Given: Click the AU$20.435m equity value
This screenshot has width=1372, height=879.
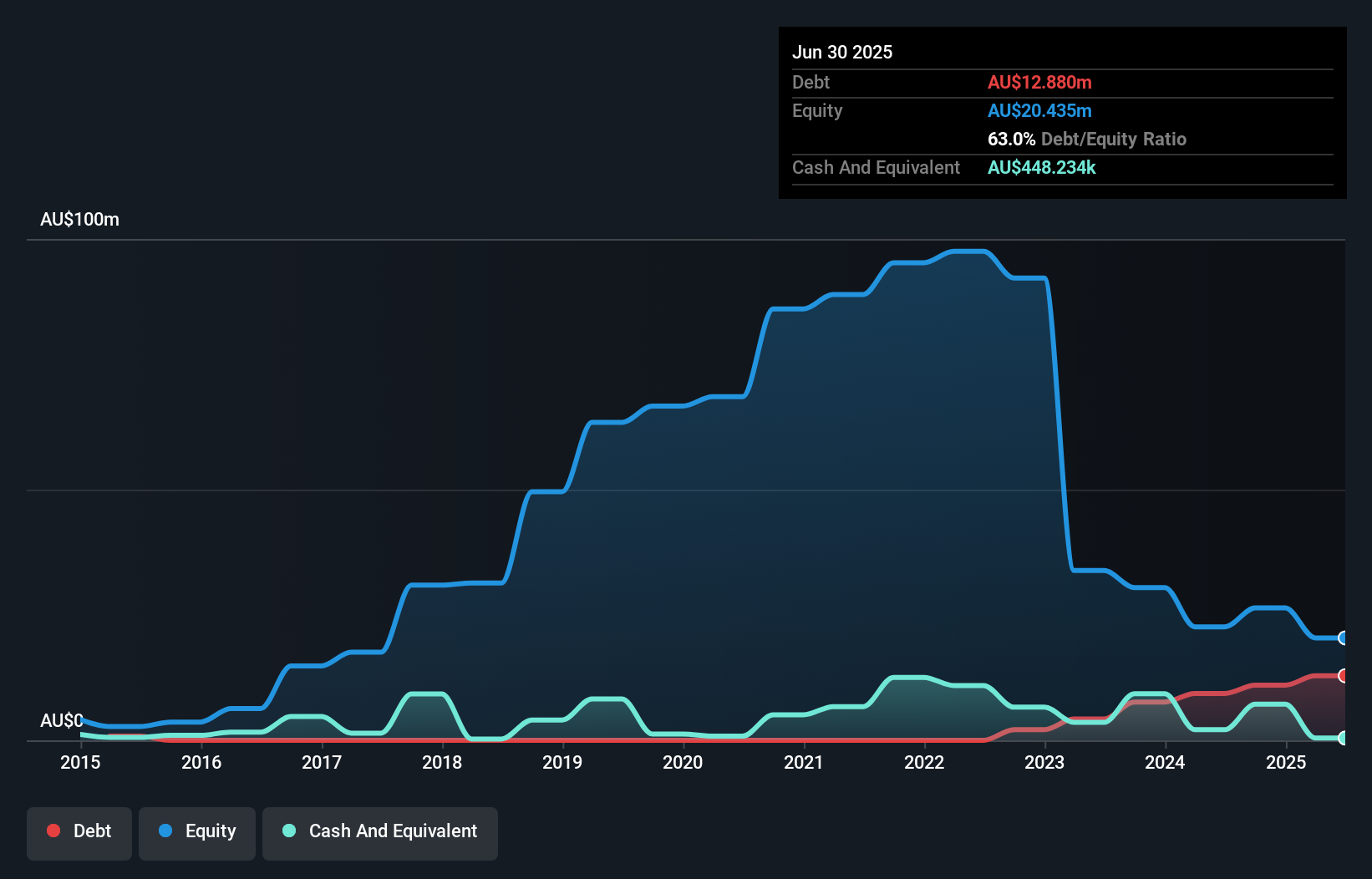Looking at the screenshot, I should [x=1039, y=110].
